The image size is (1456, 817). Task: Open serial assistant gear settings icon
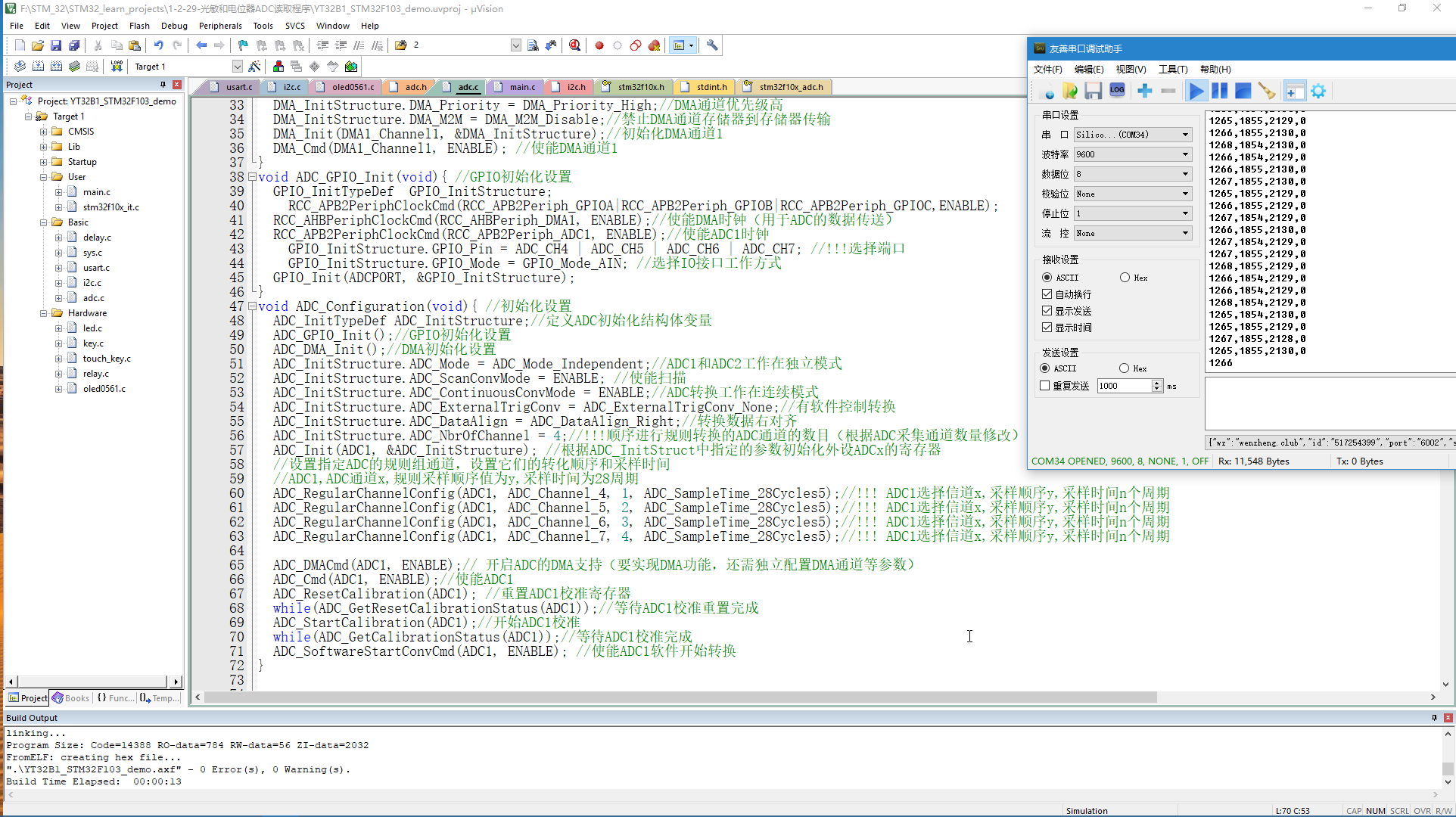tap(1318, 92)
